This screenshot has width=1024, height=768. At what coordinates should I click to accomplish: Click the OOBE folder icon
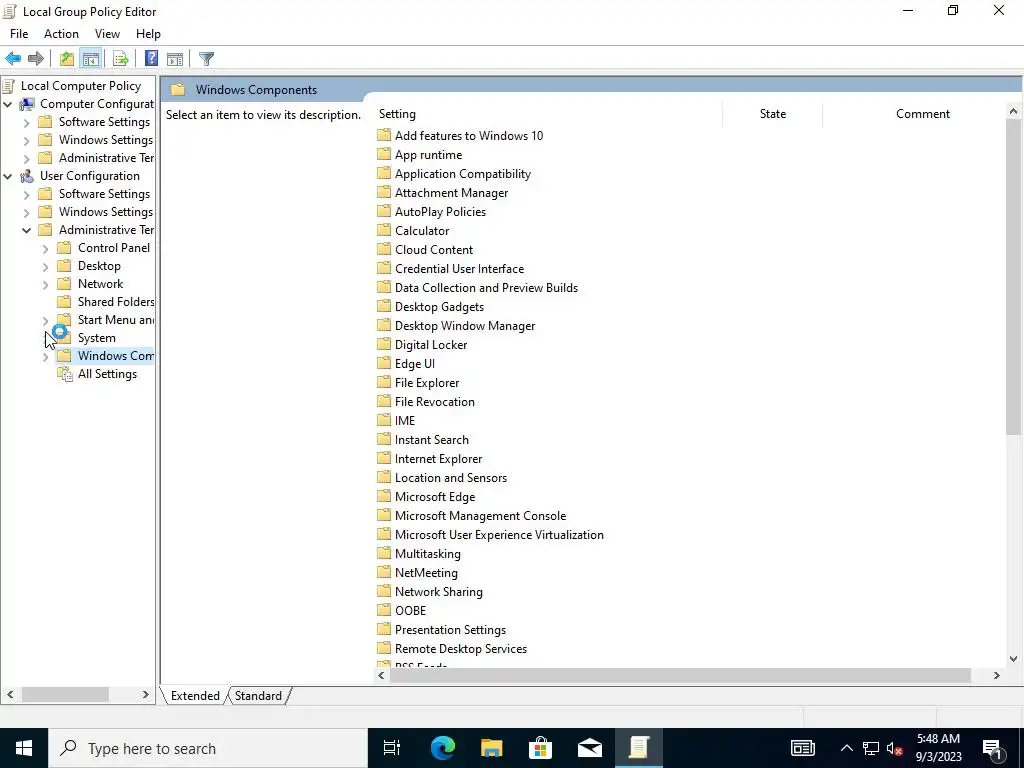[384, 610]
